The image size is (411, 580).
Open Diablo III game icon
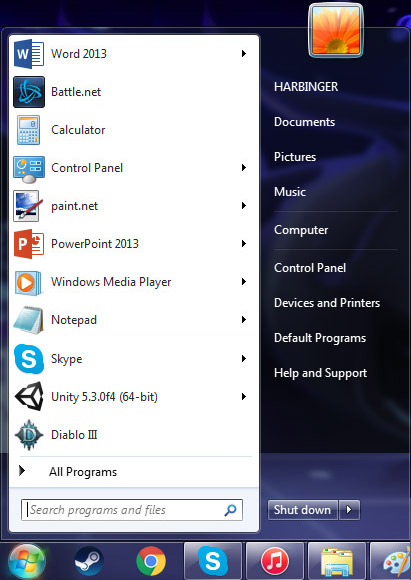(x=29, y=435)
